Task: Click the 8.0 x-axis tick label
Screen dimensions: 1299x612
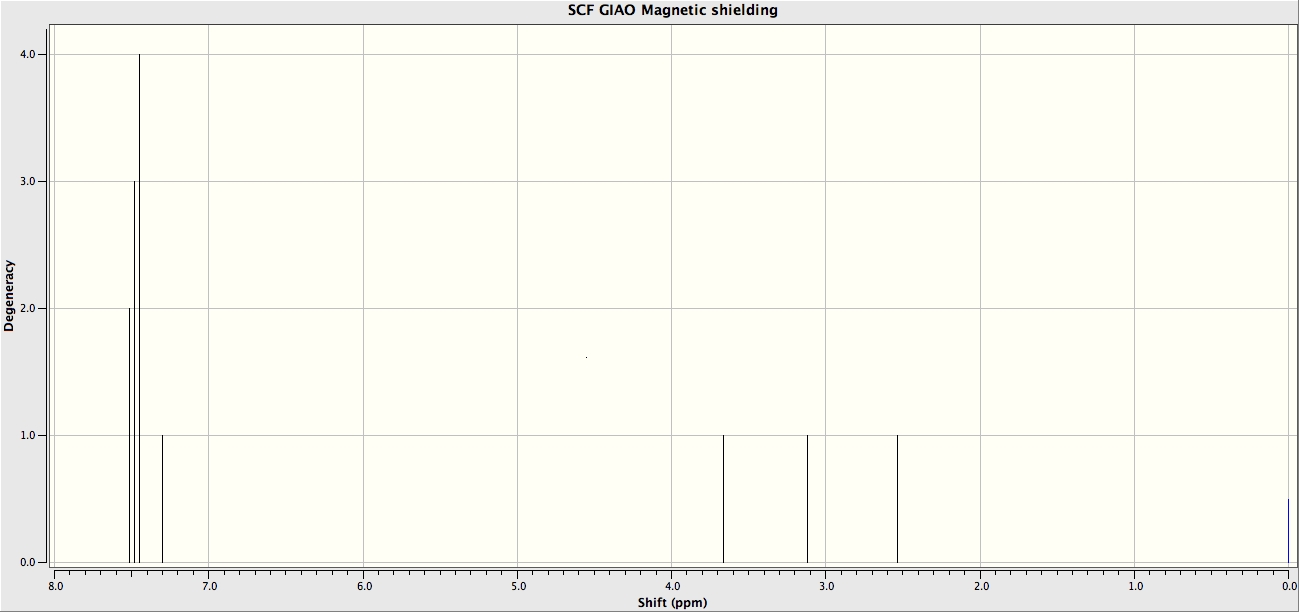Action: pyautogui.click(x=55, y=587)
